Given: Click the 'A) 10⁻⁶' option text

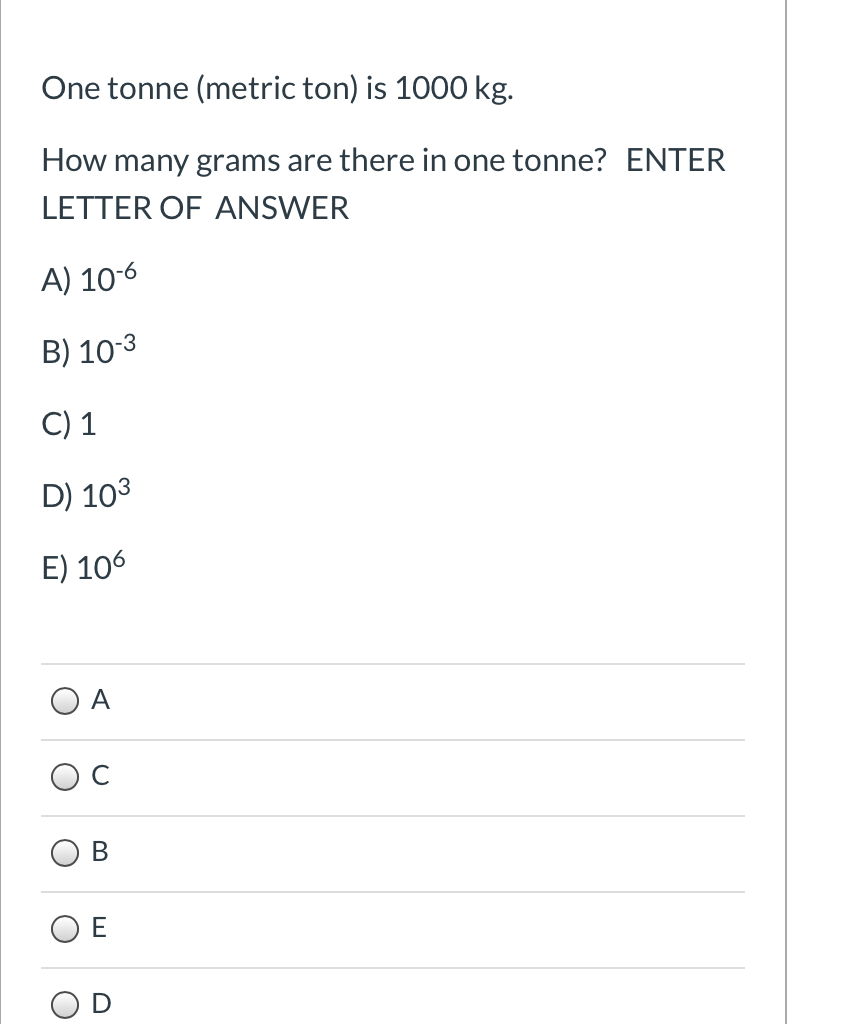Looking at the screenshot, I should [89, 279].
